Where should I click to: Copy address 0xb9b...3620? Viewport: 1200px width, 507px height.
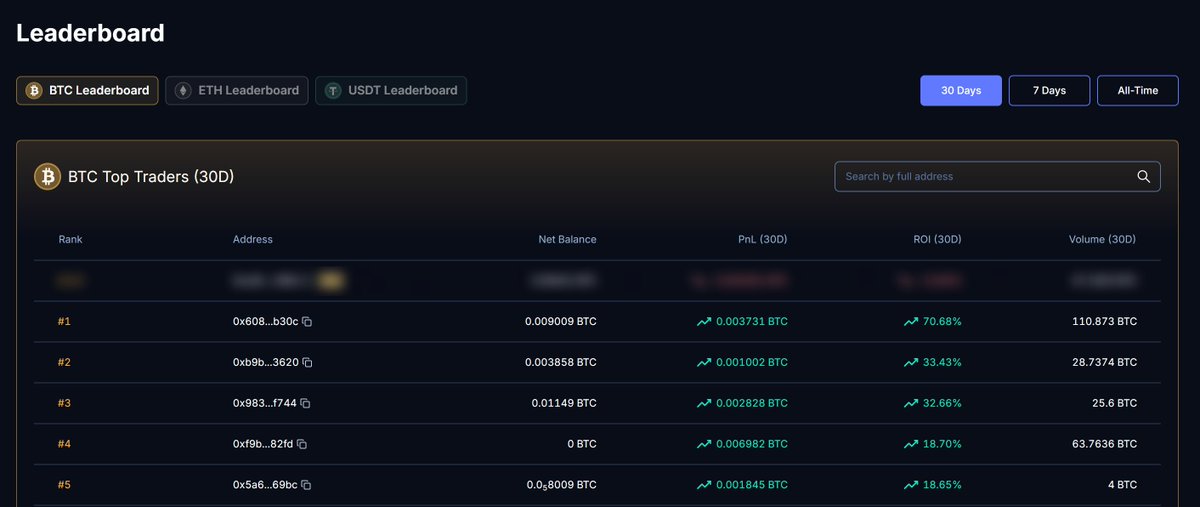[307, 363]
